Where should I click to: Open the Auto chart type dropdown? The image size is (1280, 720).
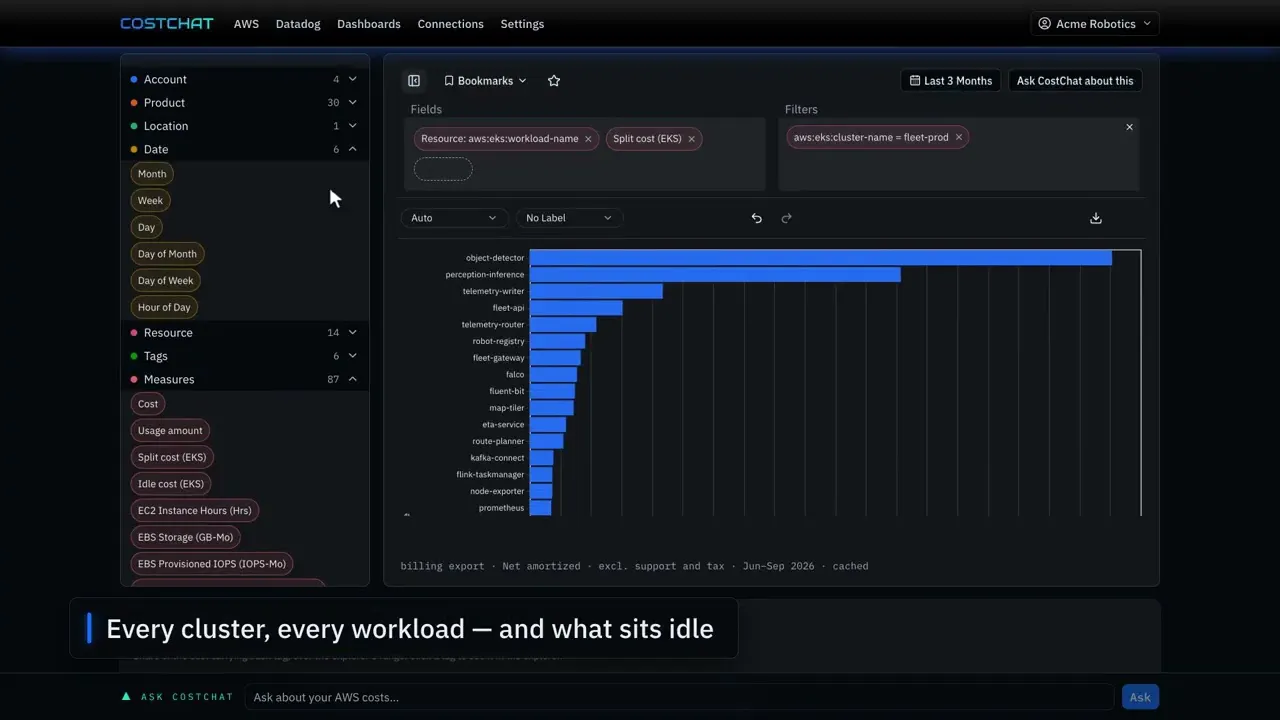coord(454,218)
